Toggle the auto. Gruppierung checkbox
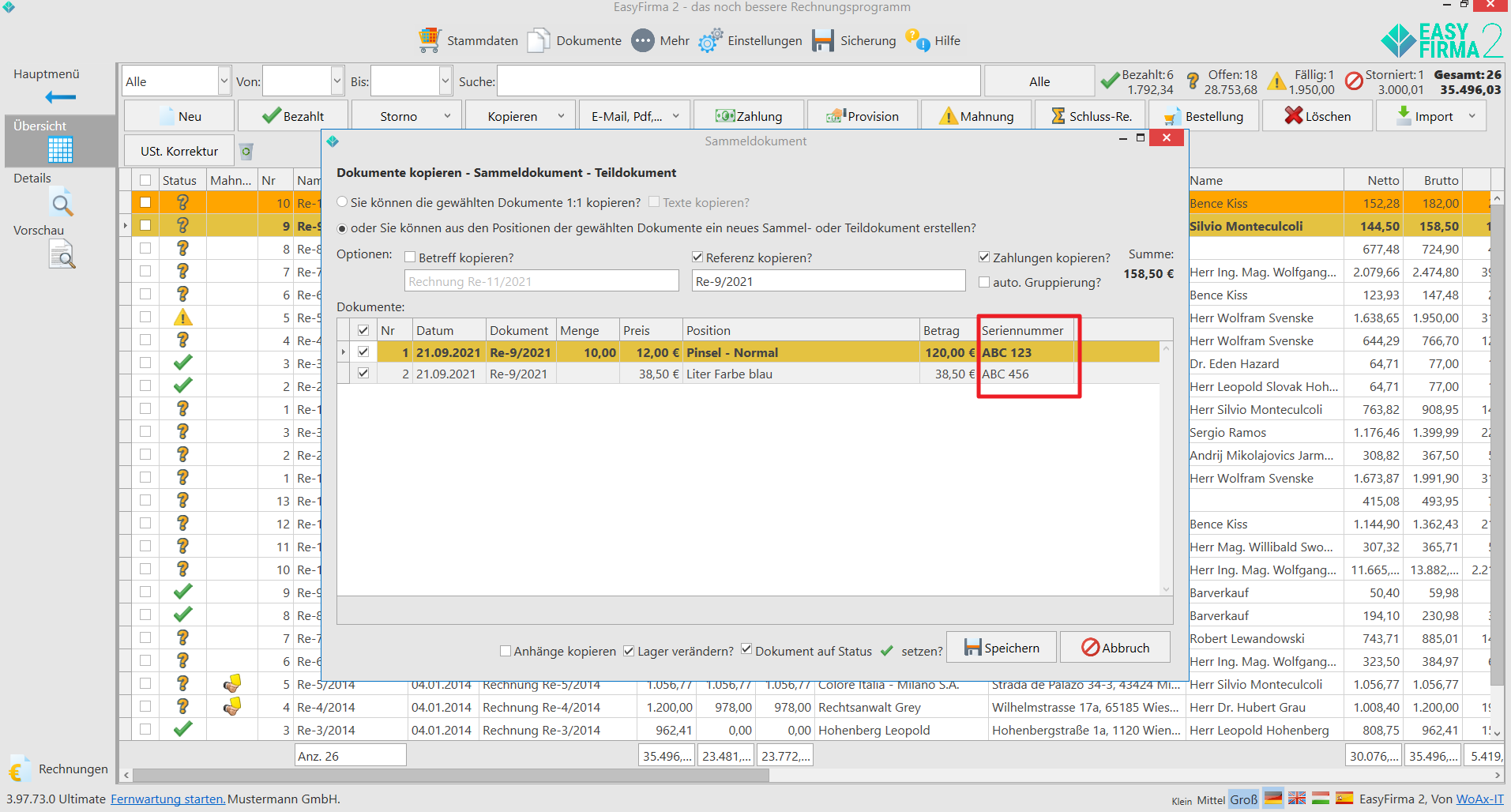 coord(984,282)
